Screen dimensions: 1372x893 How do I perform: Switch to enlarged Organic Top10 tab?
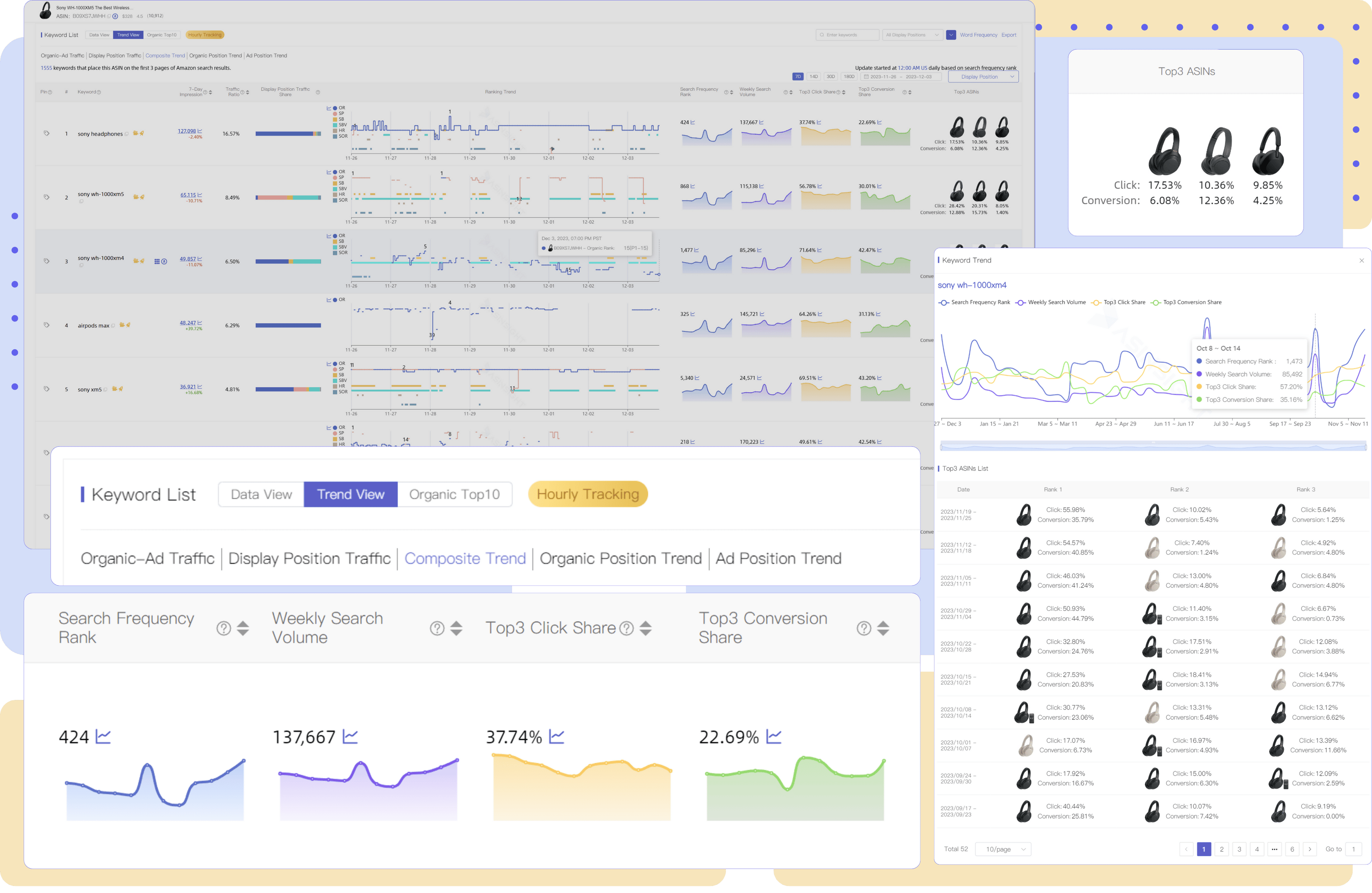454,495
